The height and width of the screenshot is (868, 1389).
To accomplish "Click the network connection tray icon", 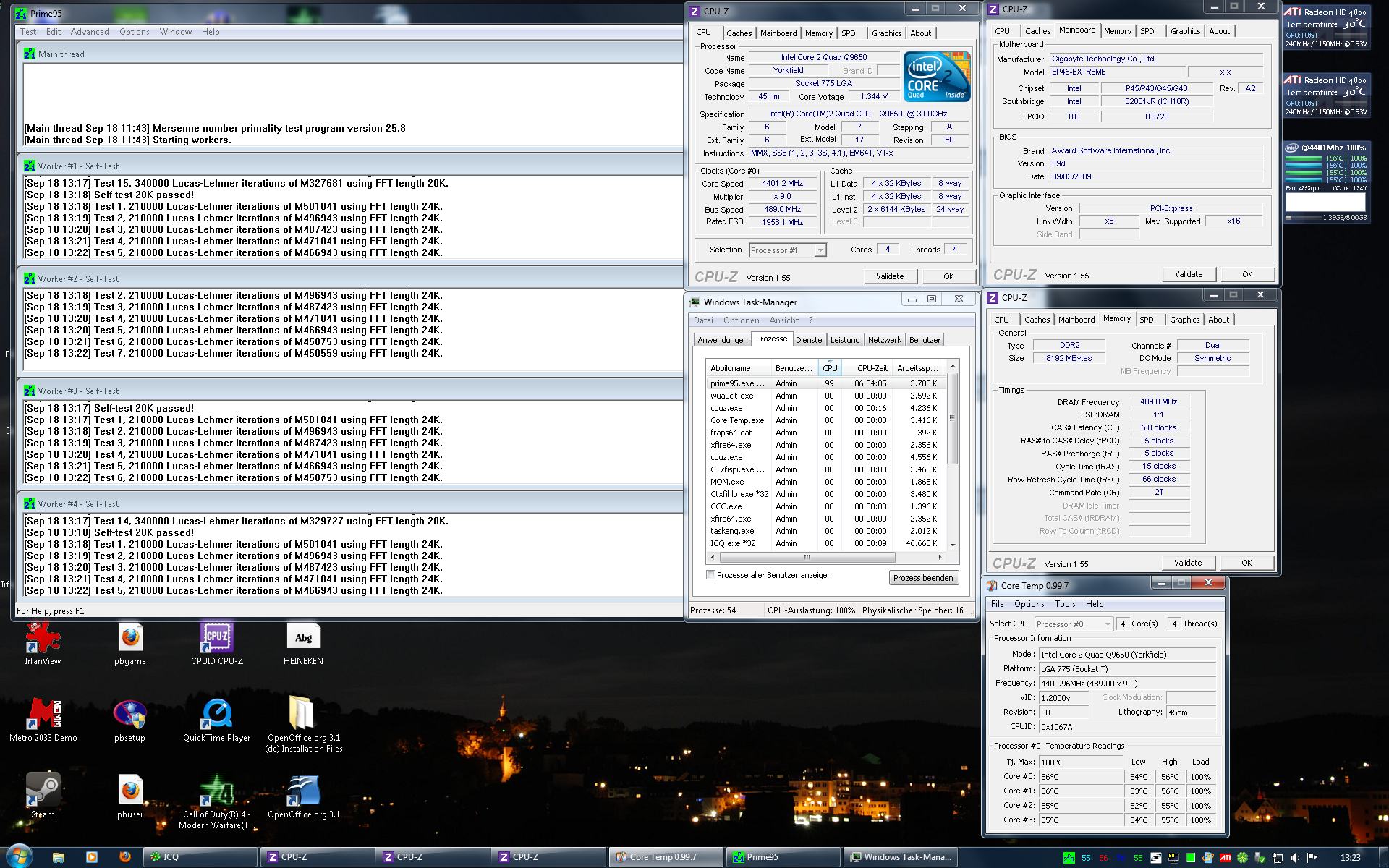I will 1277,858.
